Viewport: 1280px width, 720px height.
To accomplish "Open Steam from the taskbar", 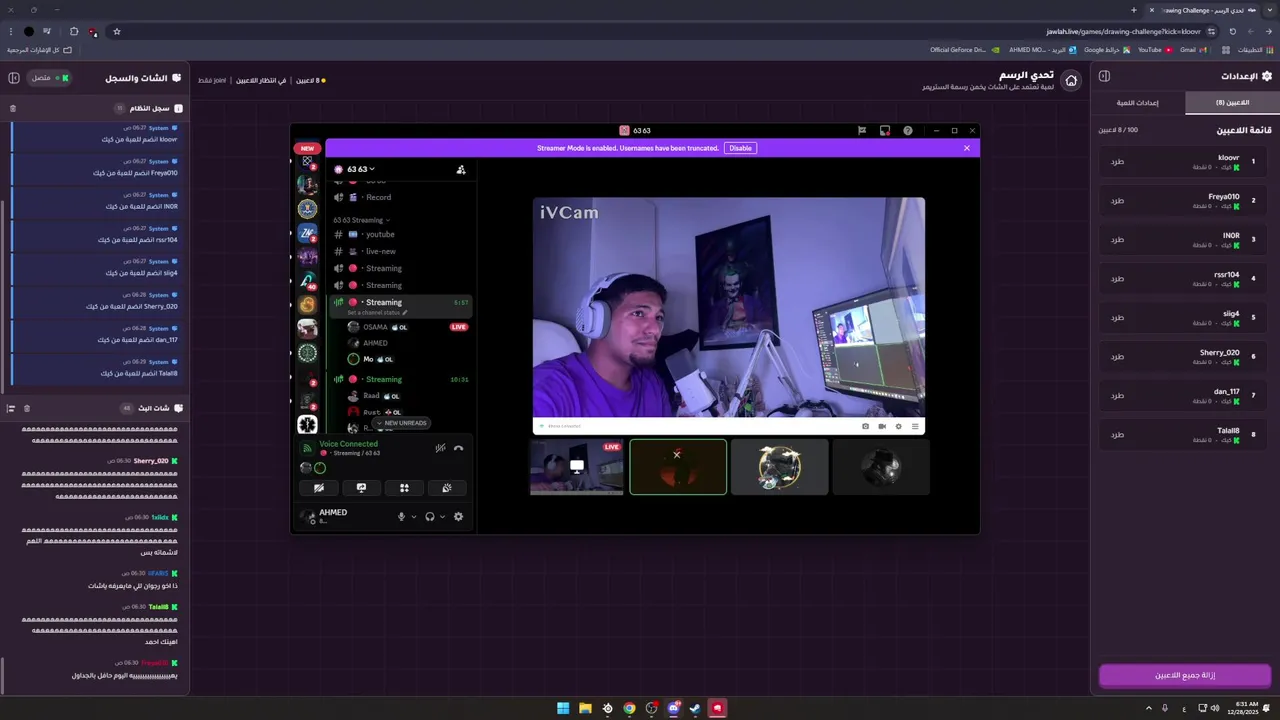I will 695,708.
